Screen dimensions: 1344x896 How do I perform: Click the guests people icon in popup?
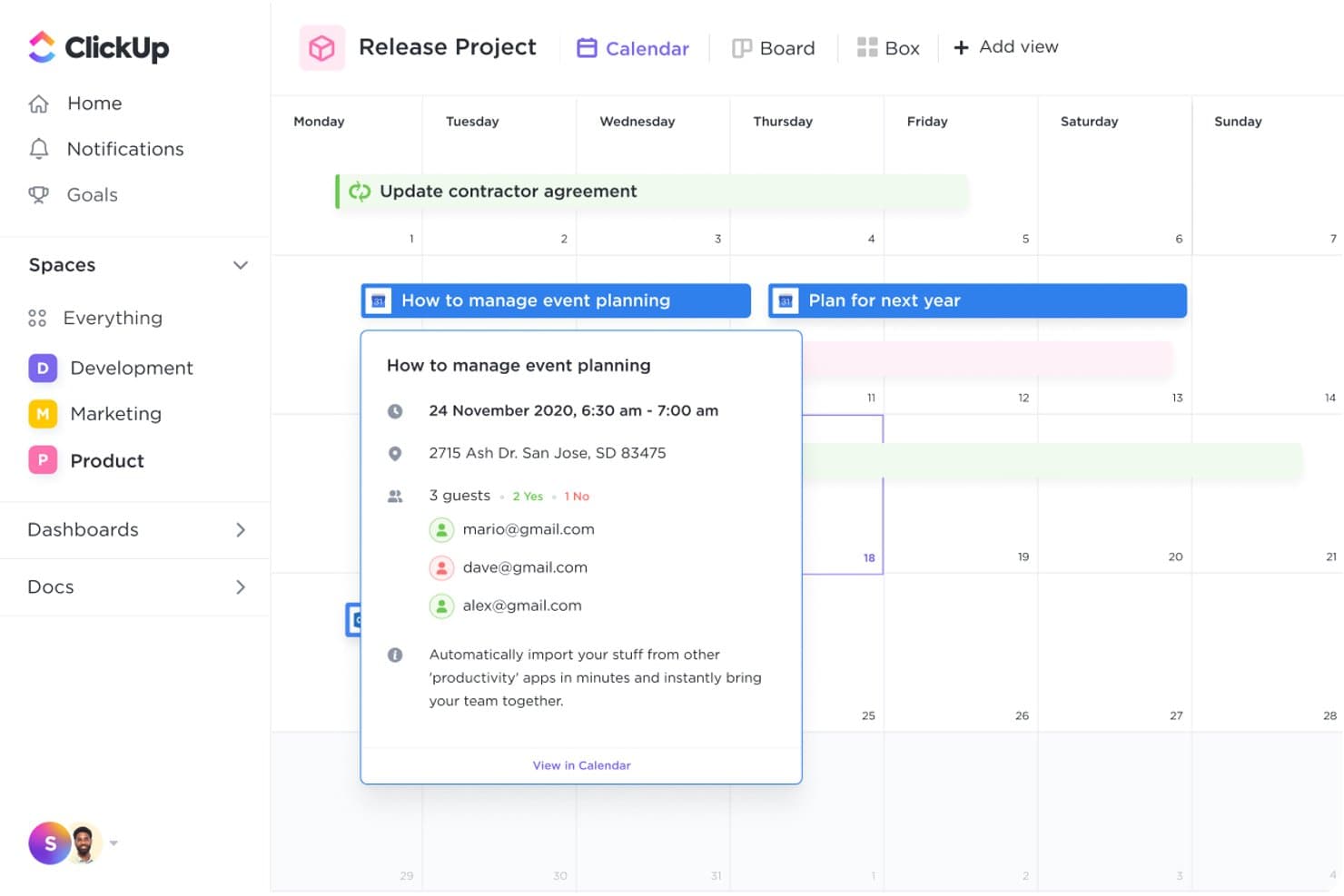tap(395, 496)
